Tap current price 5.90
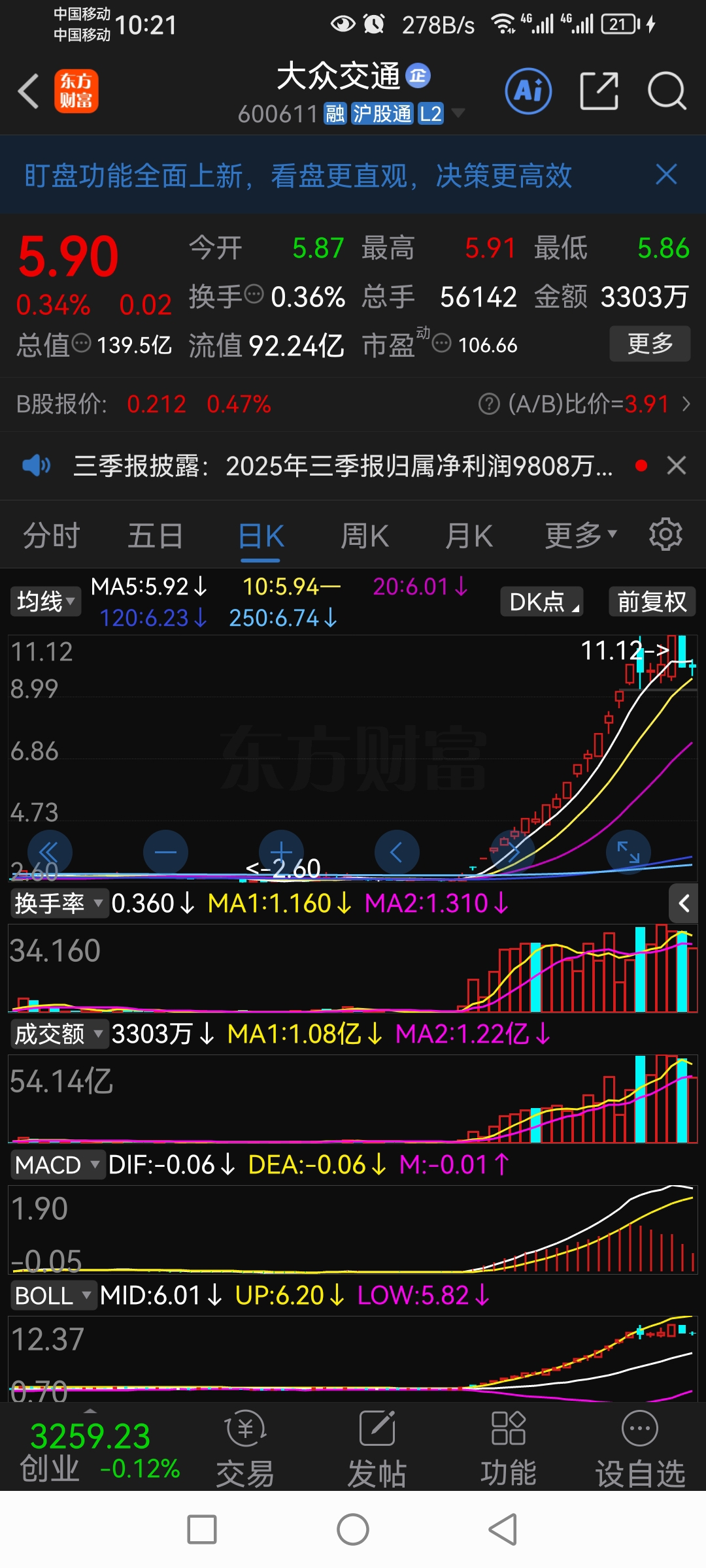This screenshot has width=706, height=1568. click(x=69, y=256)
